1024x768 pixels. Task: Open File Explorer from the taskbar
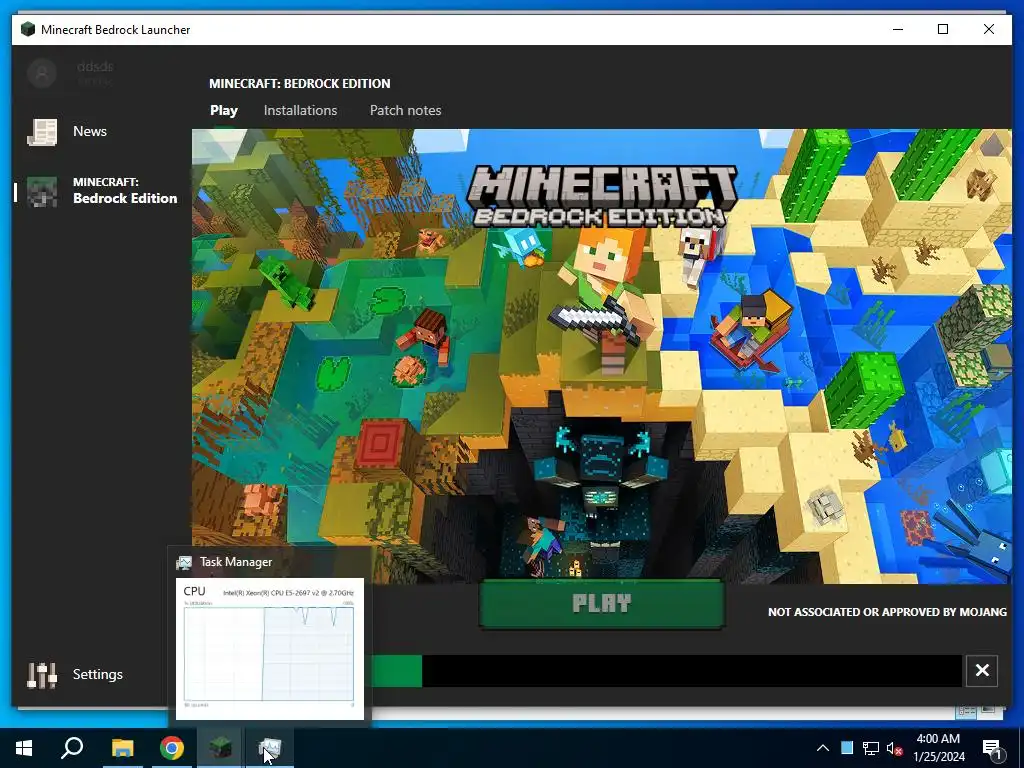pyautogui.click(x=122, y=748)
